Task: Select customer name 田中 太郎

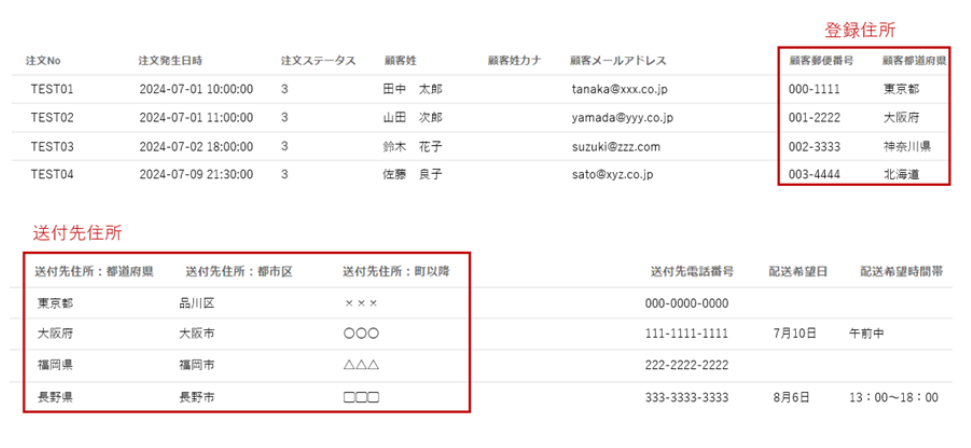Action: tap(412, 89)
